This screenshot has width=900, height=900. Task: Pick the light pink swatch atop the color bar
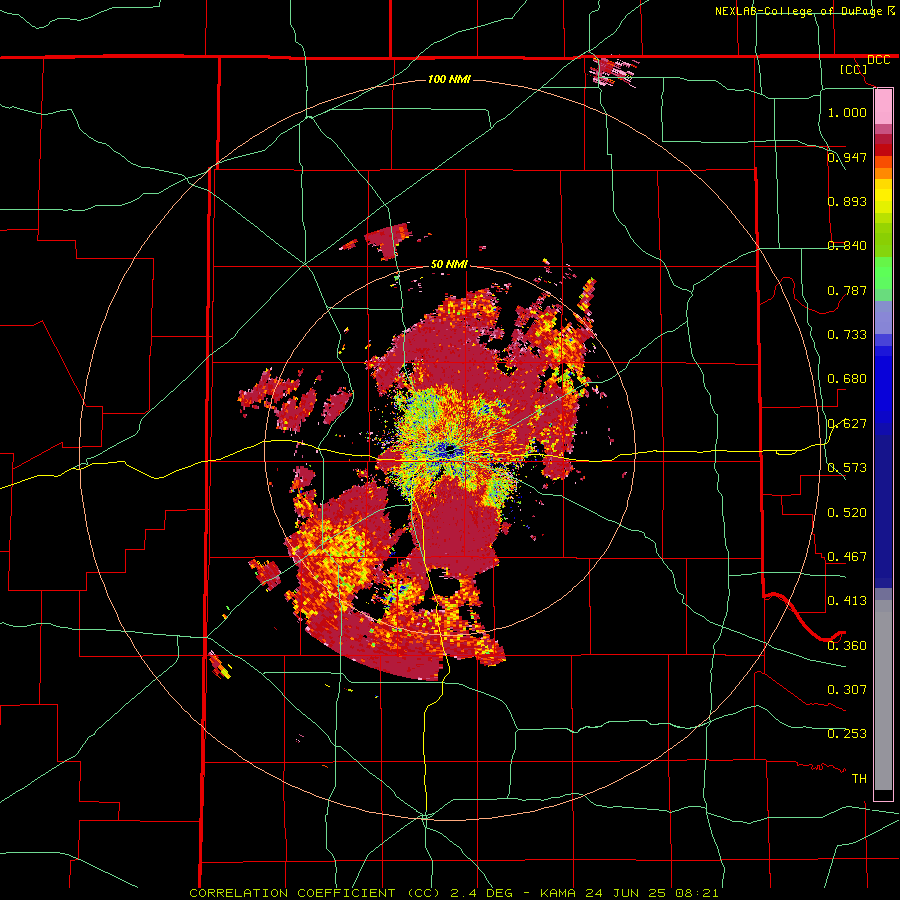(x=883, y=106)
